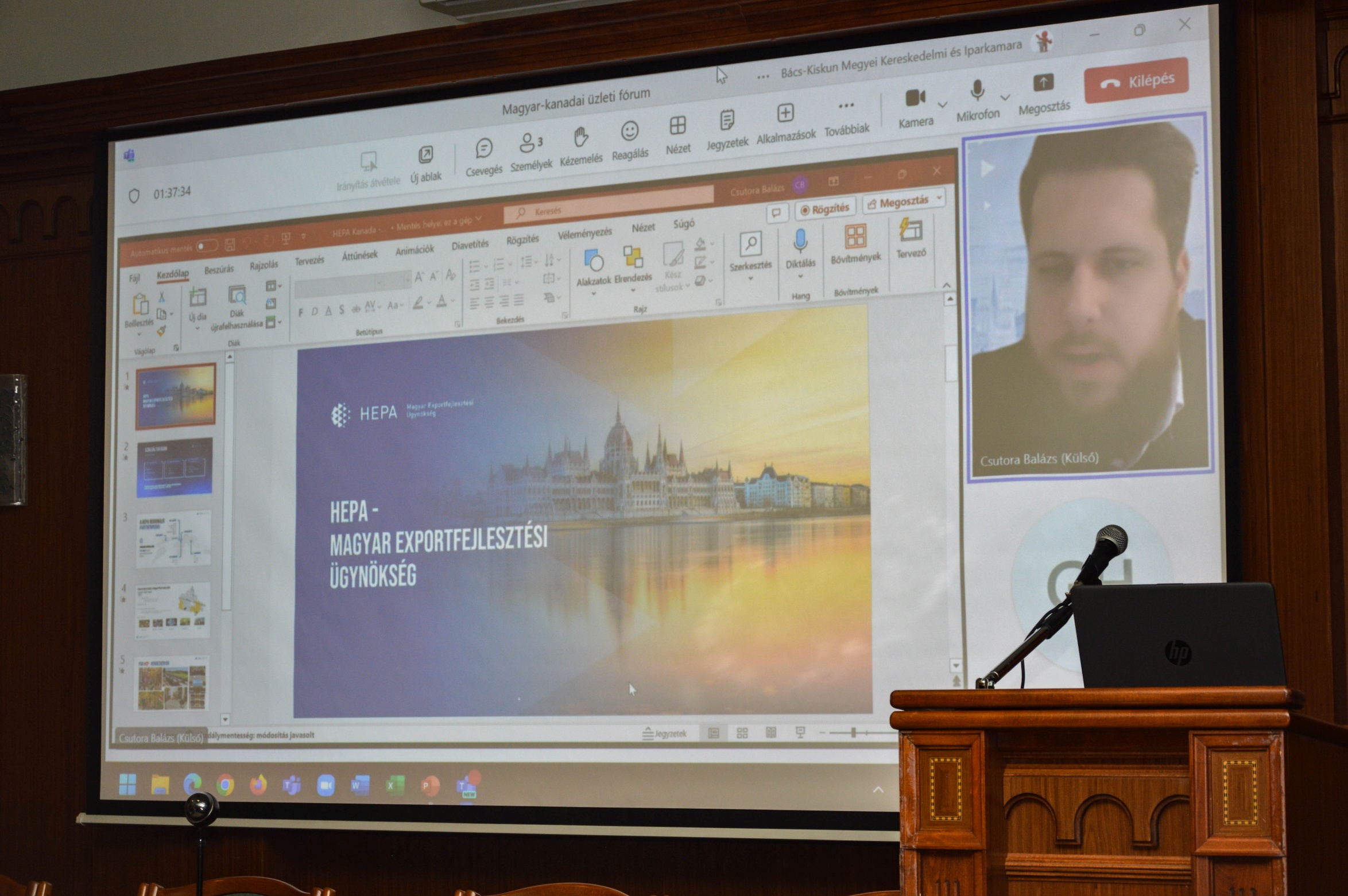This screenshot has height=896, width=1348.
Task: Open the Nézet view options in Teams
Action: point(677,135)
